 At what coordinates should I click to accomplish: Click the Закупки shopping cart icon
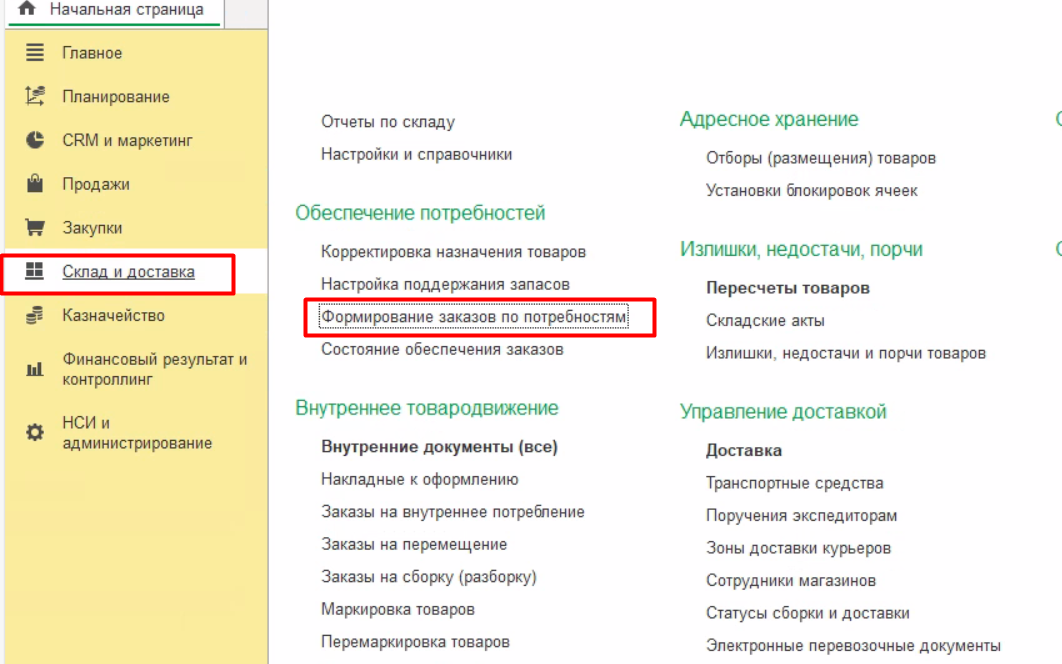tap(35, 228)
